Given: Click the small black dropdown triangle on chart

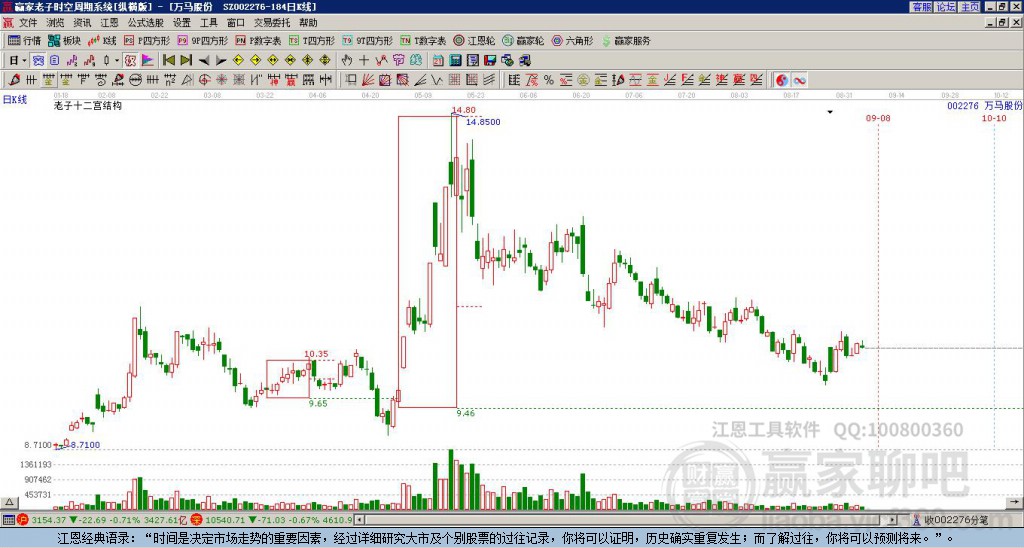Looking at the screenshot, I should click(830, 112).
